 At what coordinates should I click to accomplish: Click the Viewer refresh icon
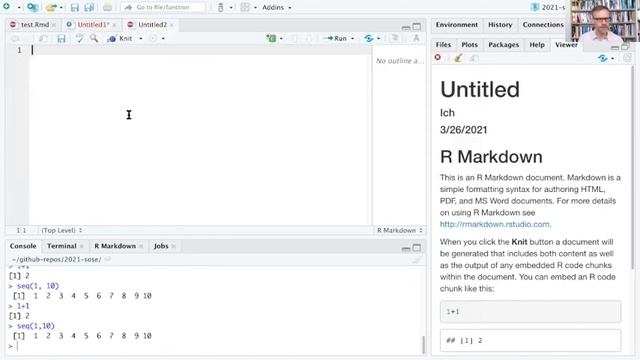coord(627,58)
